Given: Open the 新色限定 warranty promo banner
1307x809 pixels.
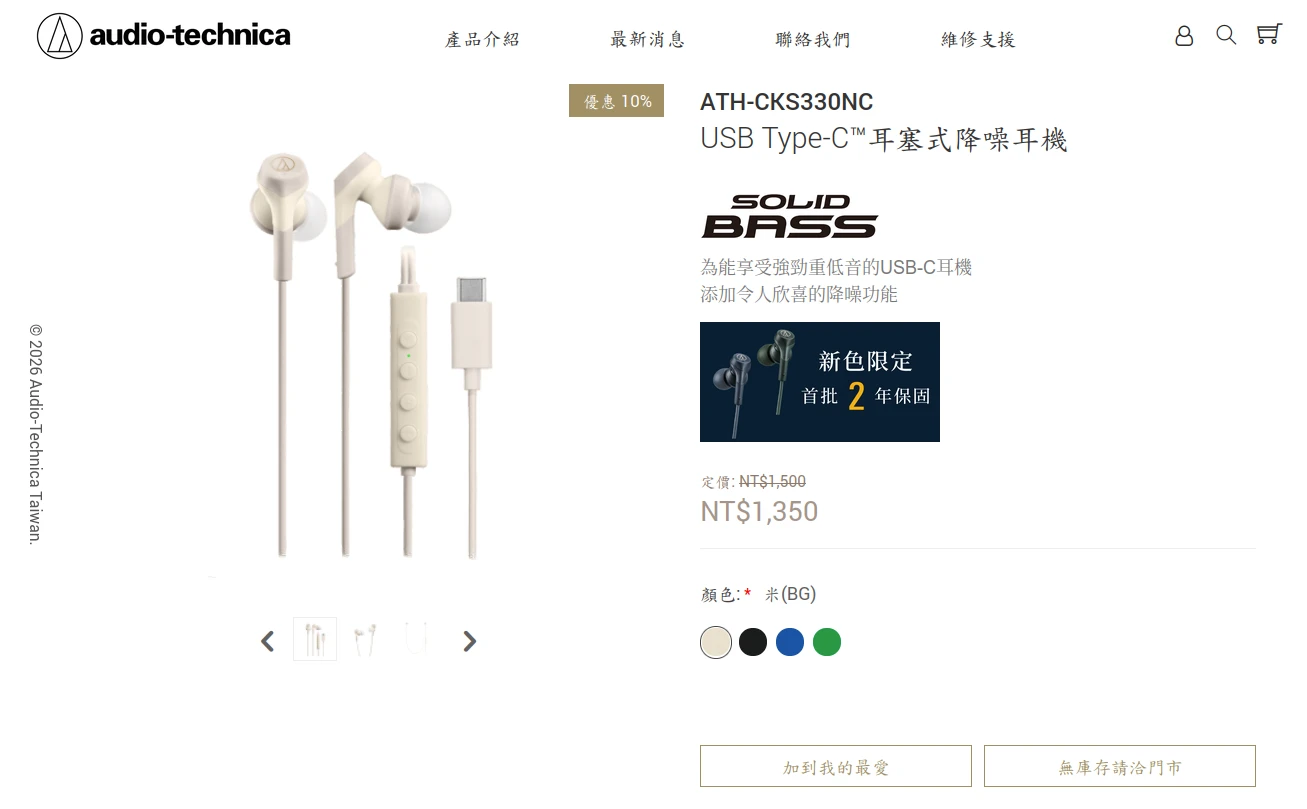Looking at the screenshot, I should [x=820, y=382].
